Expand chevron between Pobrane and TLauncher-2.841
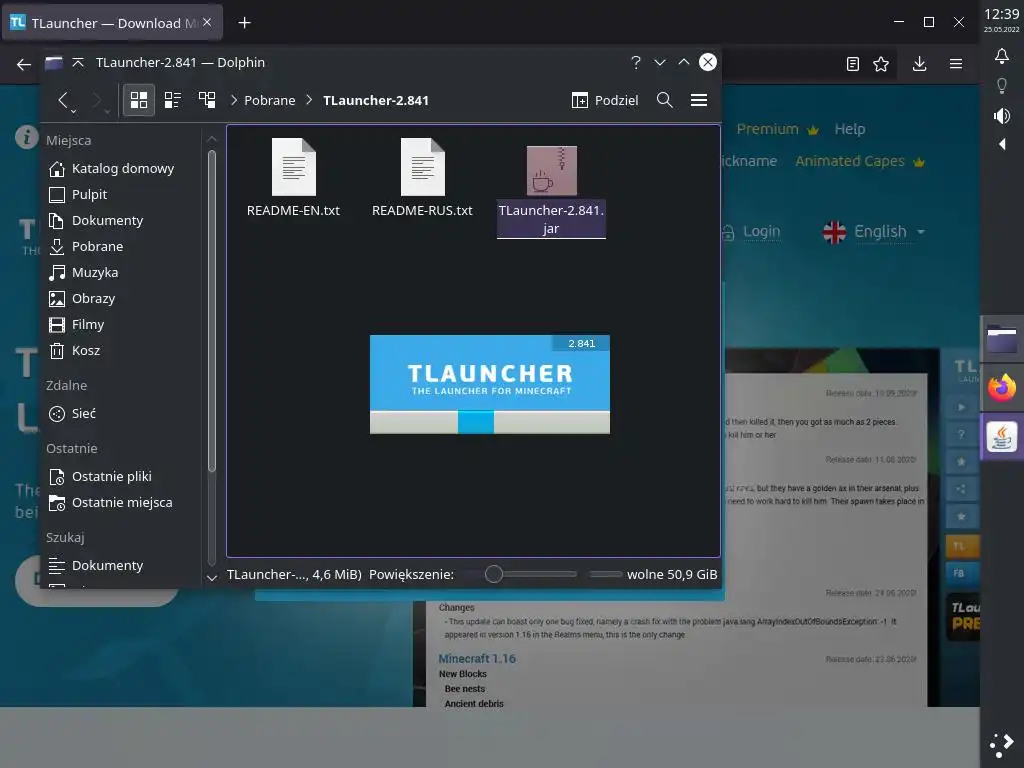Viewport: 1024px width, 768px height. point(310,100)
